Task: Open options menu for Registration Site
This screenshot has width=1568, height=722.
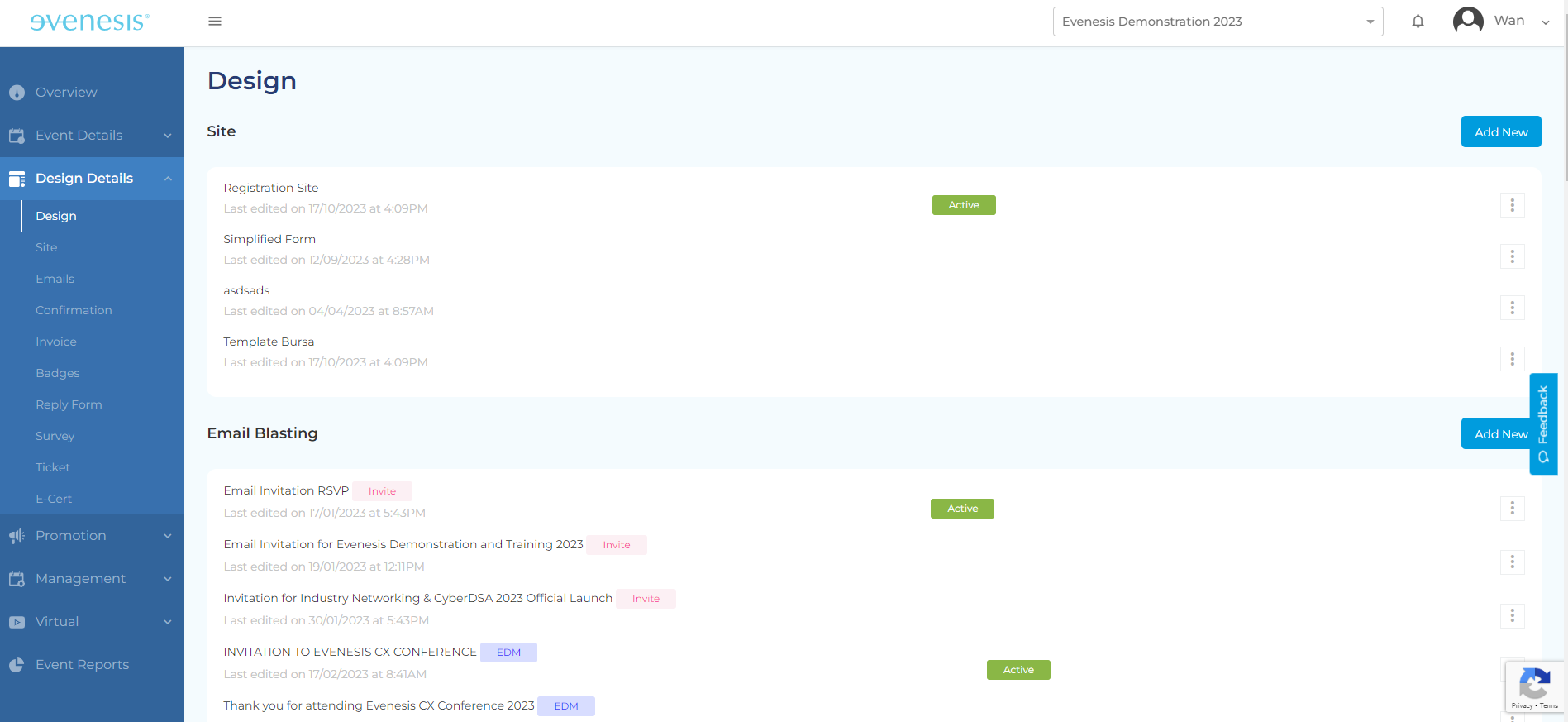Action: pyautogui.click(x=1512, y=205)
